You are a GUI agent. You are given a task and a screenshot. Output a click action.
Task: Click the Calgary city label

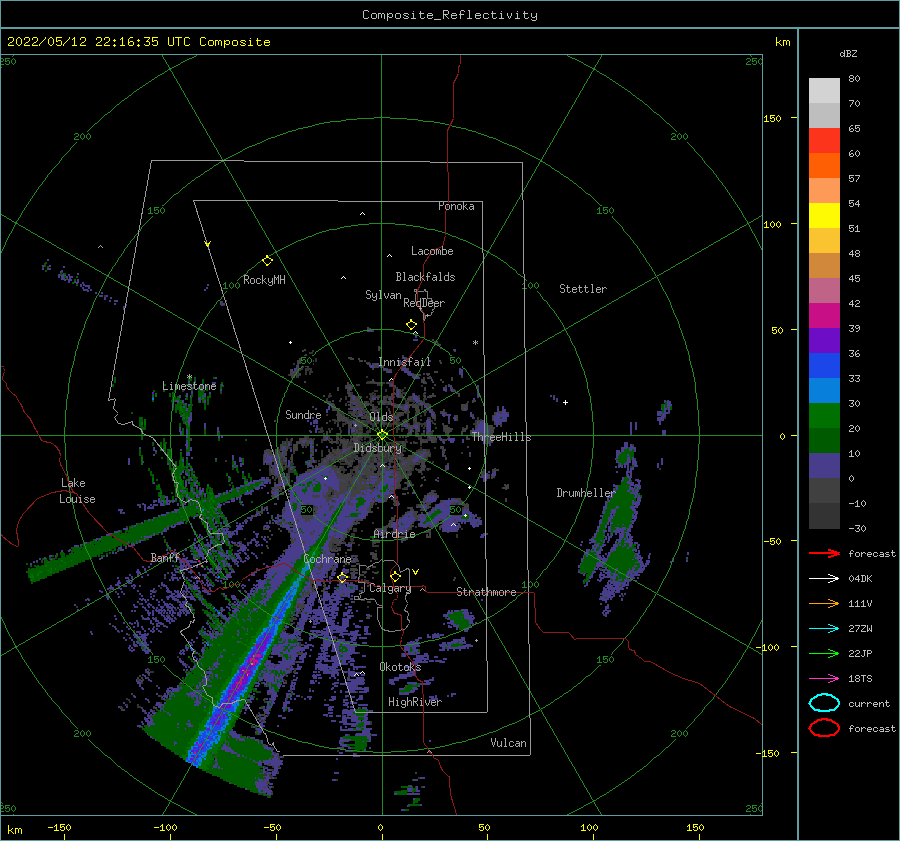tap(390, 588)
